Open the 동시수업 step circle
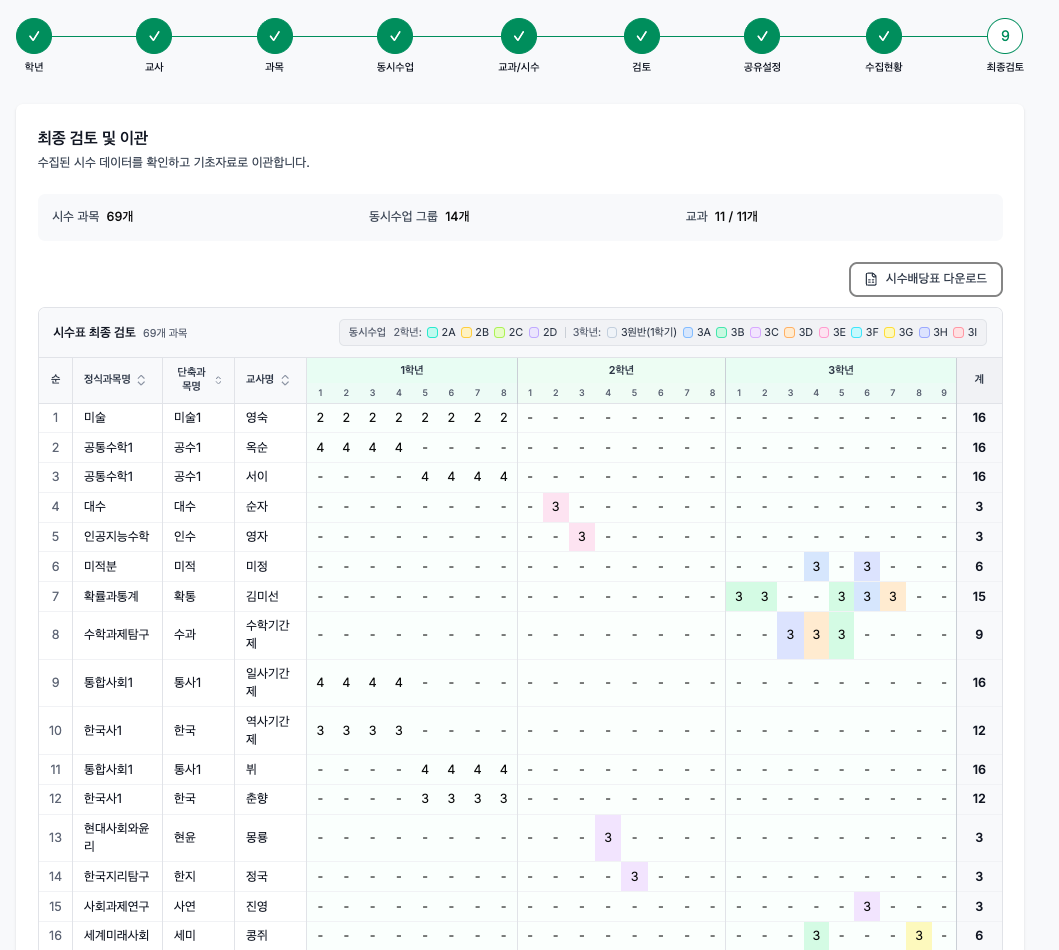This screenshot has height=950, width=1059. 395,36
